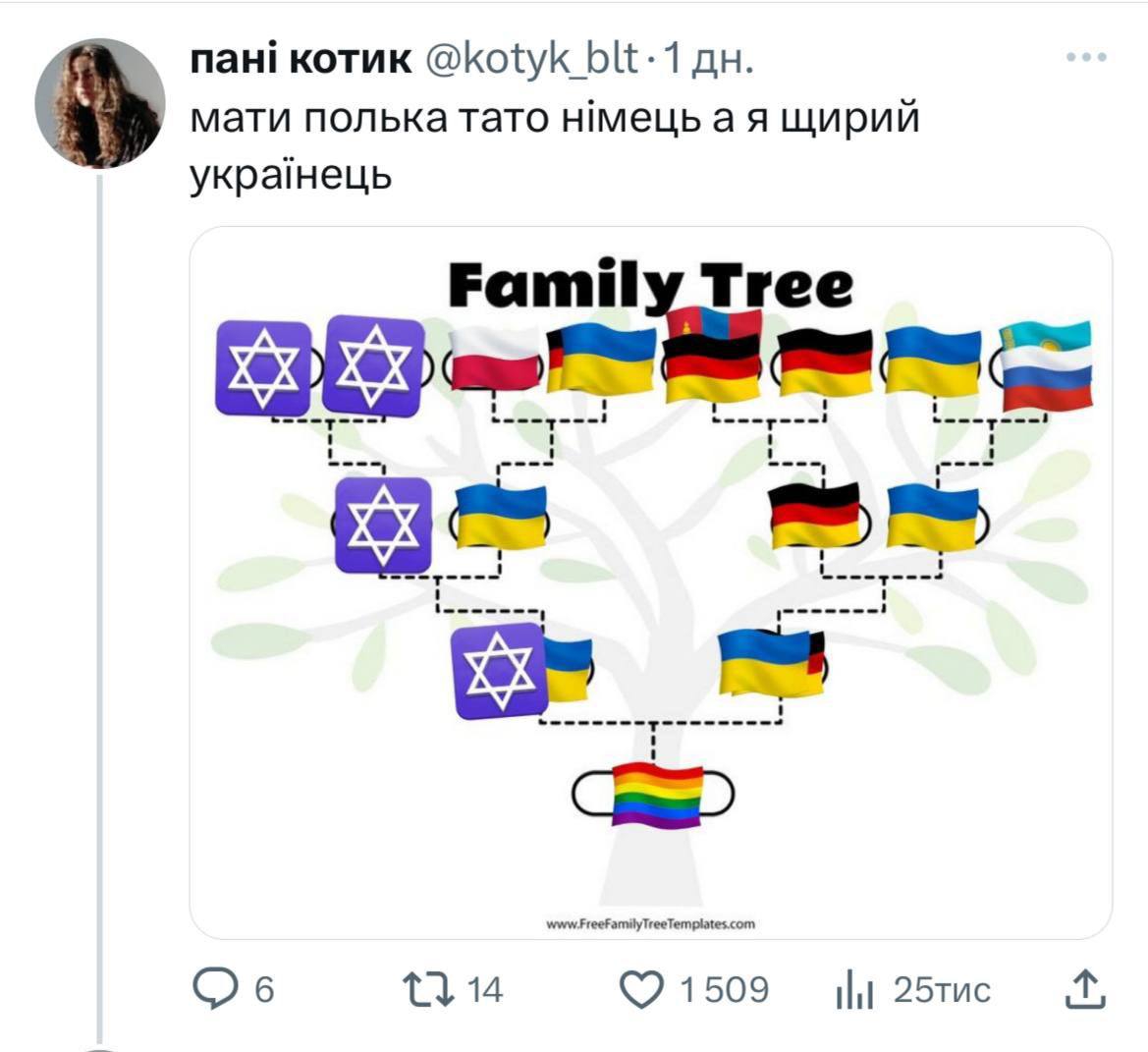Click the display name "пані котик"
This screenshot has height=1052, width=1148.
[x=300, y=61]
